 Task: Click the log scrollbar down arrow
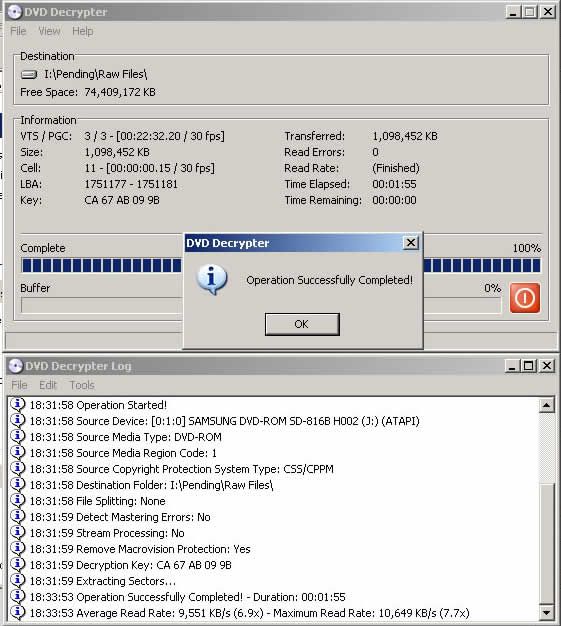[x=546, y=612]
